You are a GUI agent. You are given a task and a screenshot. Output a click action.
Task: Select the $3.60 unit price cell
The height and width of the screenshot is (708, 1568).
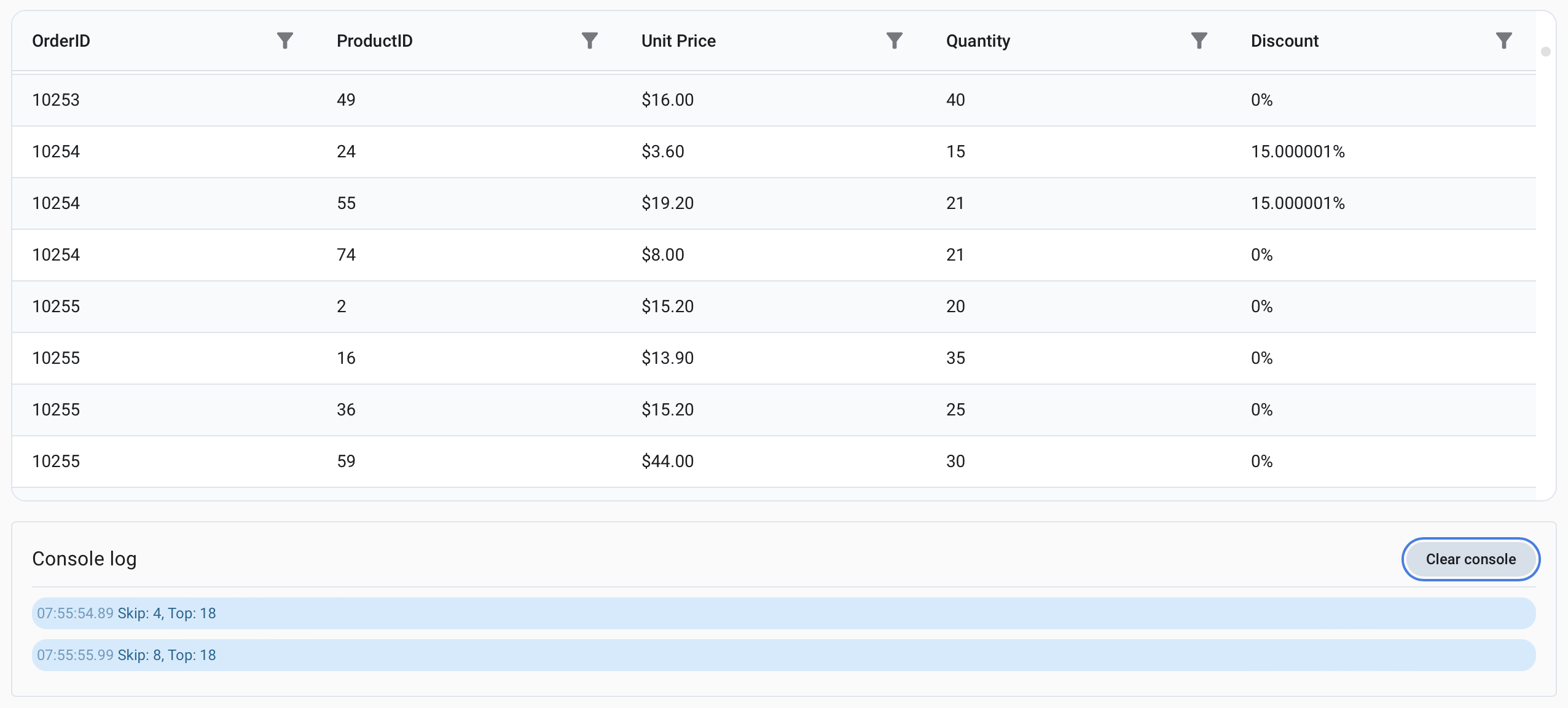(x=774, y=152)
